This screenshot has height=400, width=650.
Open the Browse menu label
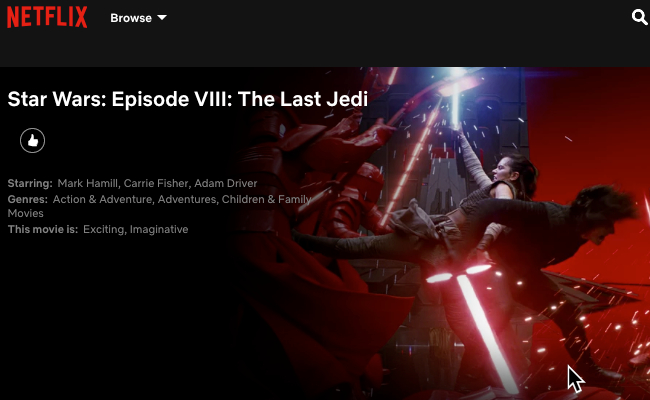pos(131,18)
